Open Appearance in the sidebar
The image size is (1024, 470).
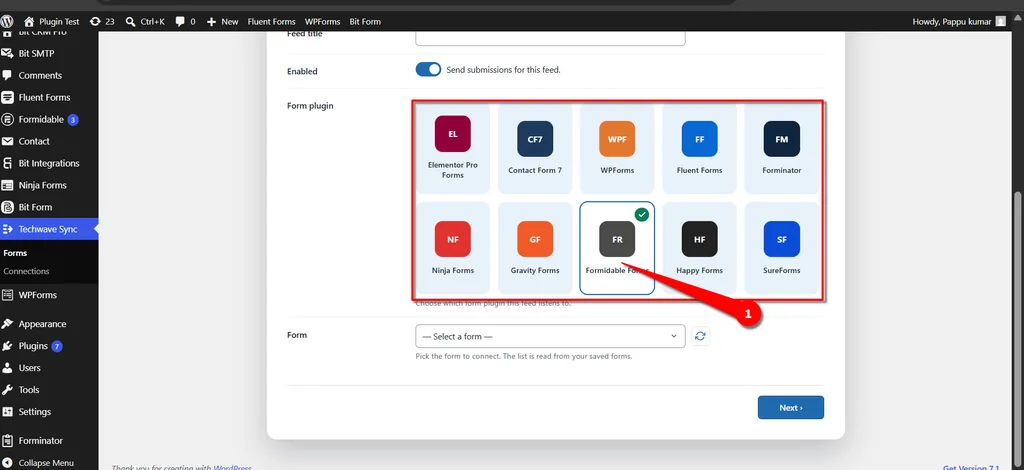click(49, 324)
